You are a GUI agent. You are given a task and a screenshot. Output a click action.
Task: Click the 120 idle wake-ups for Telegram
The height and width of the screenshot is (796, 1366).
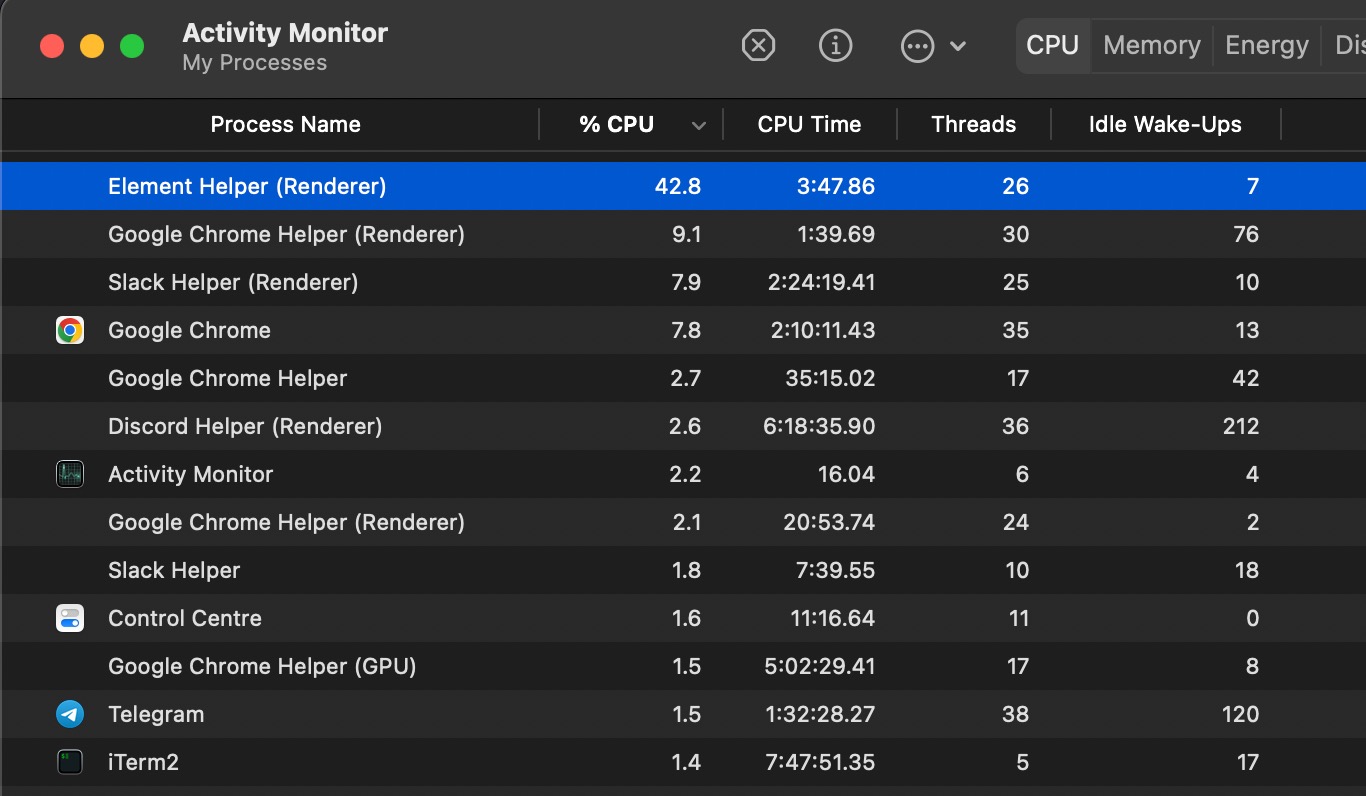click(x=1240, y=714)
